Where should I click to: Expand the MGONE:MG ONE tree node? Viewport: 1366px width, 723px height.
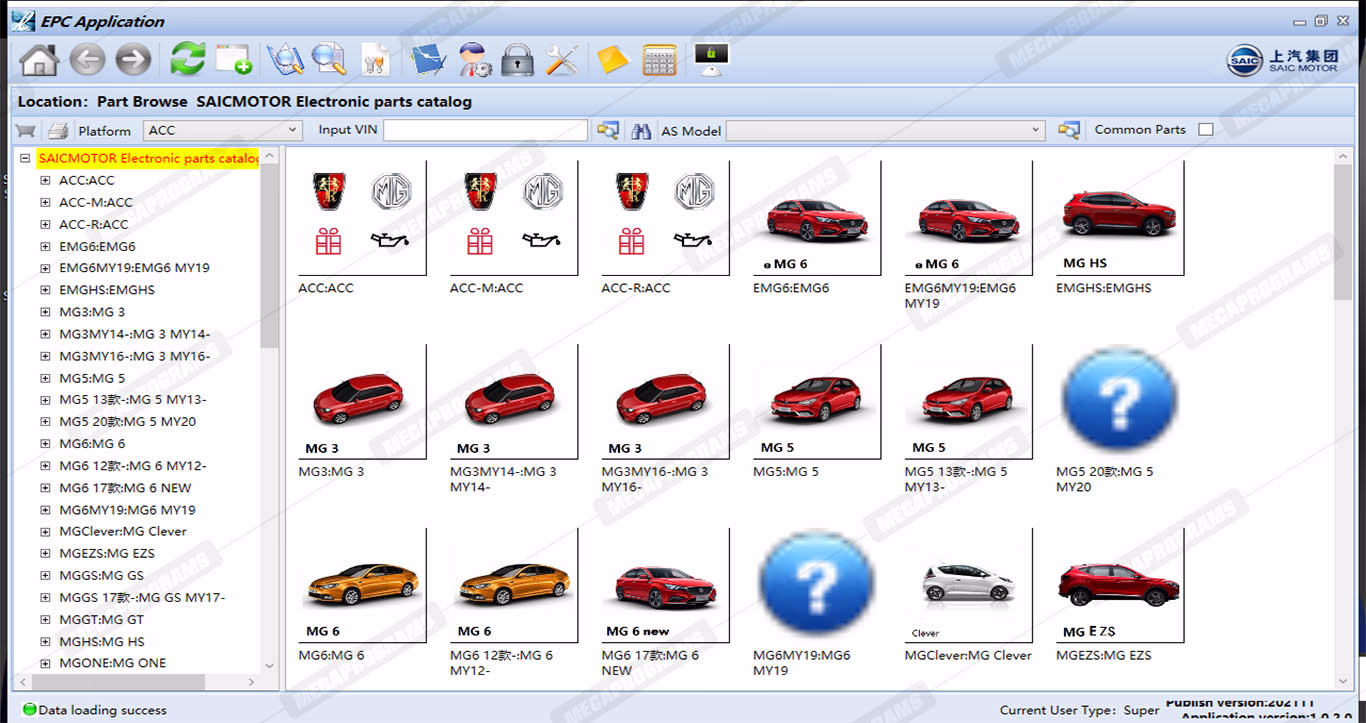(x=45, y=664)
